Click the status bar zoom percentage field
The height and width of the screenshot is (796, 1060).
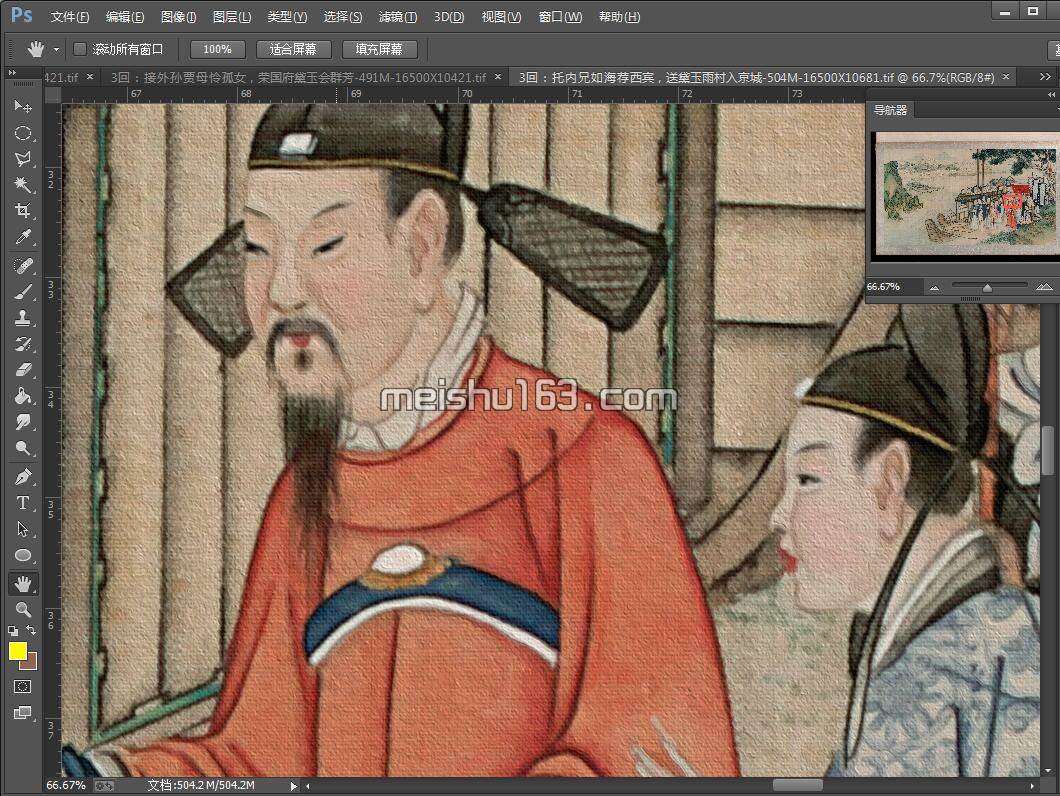click(66, 785)
